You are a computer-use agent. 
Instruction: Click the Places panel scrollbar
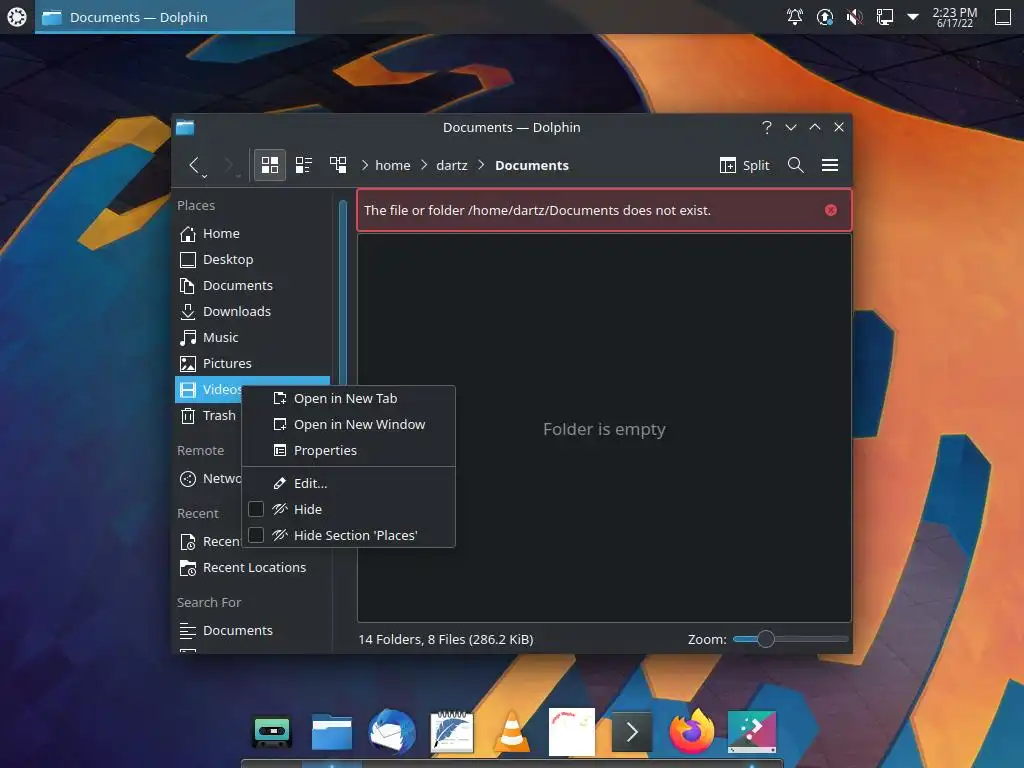point(342,294)
